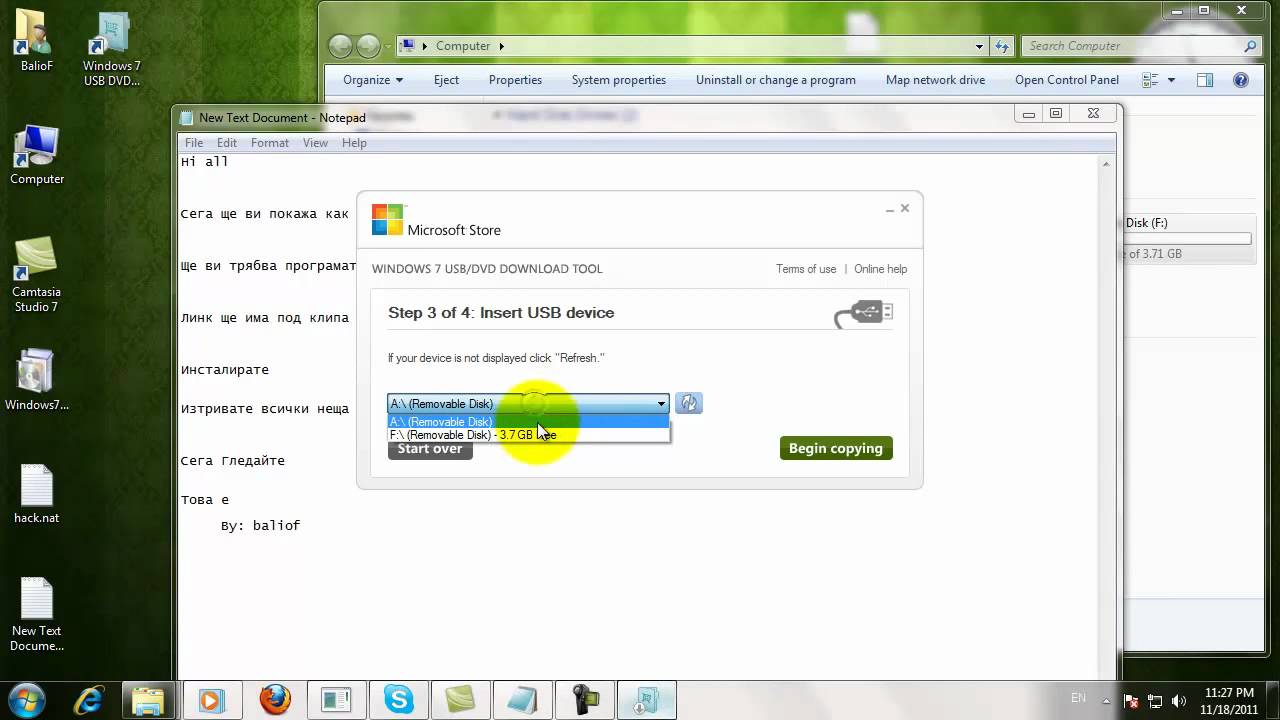The width and height of the screenshot is (1280, 720).
Task: Click Start over button
Action: coord(430,449)
